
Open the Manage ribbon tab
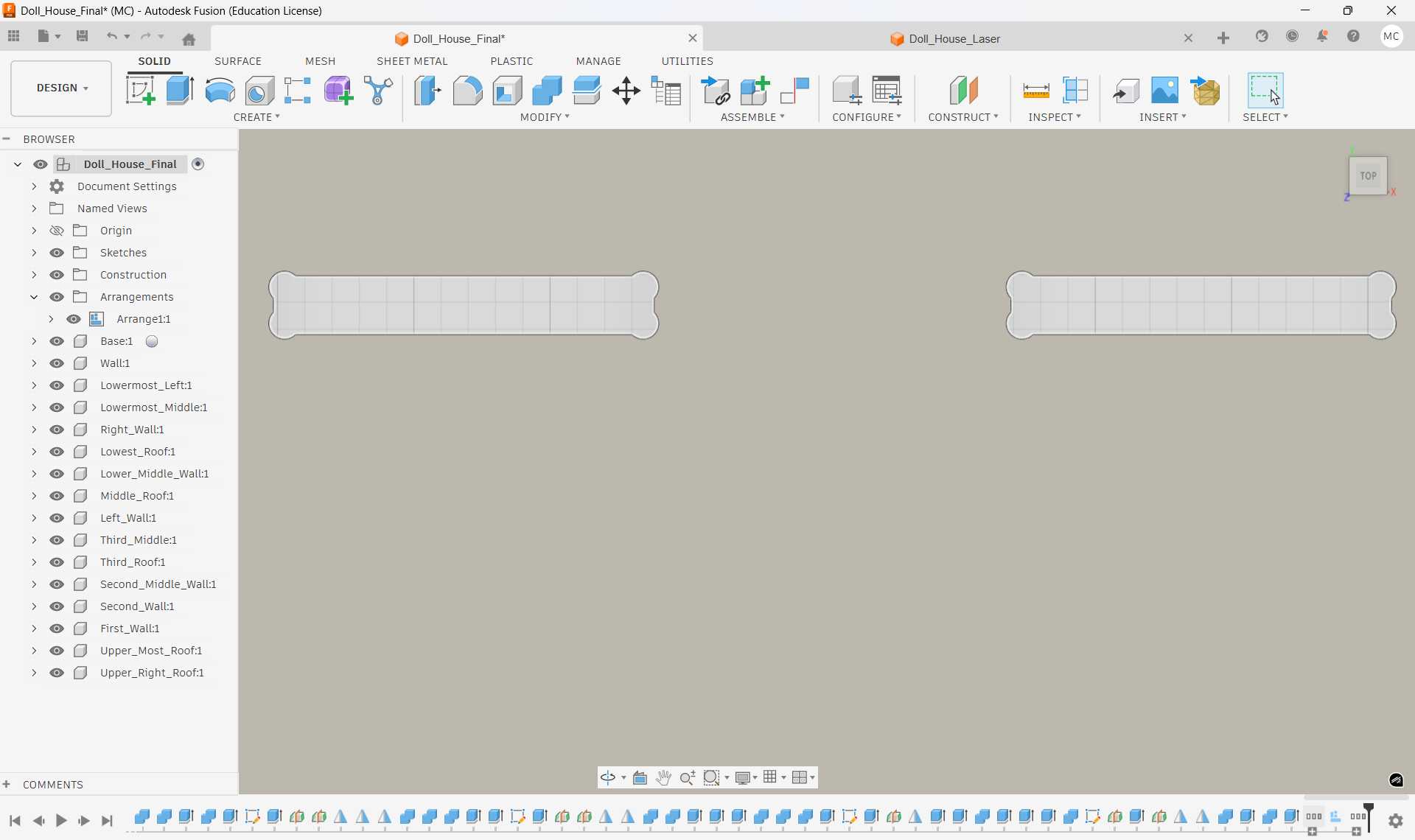598,61
